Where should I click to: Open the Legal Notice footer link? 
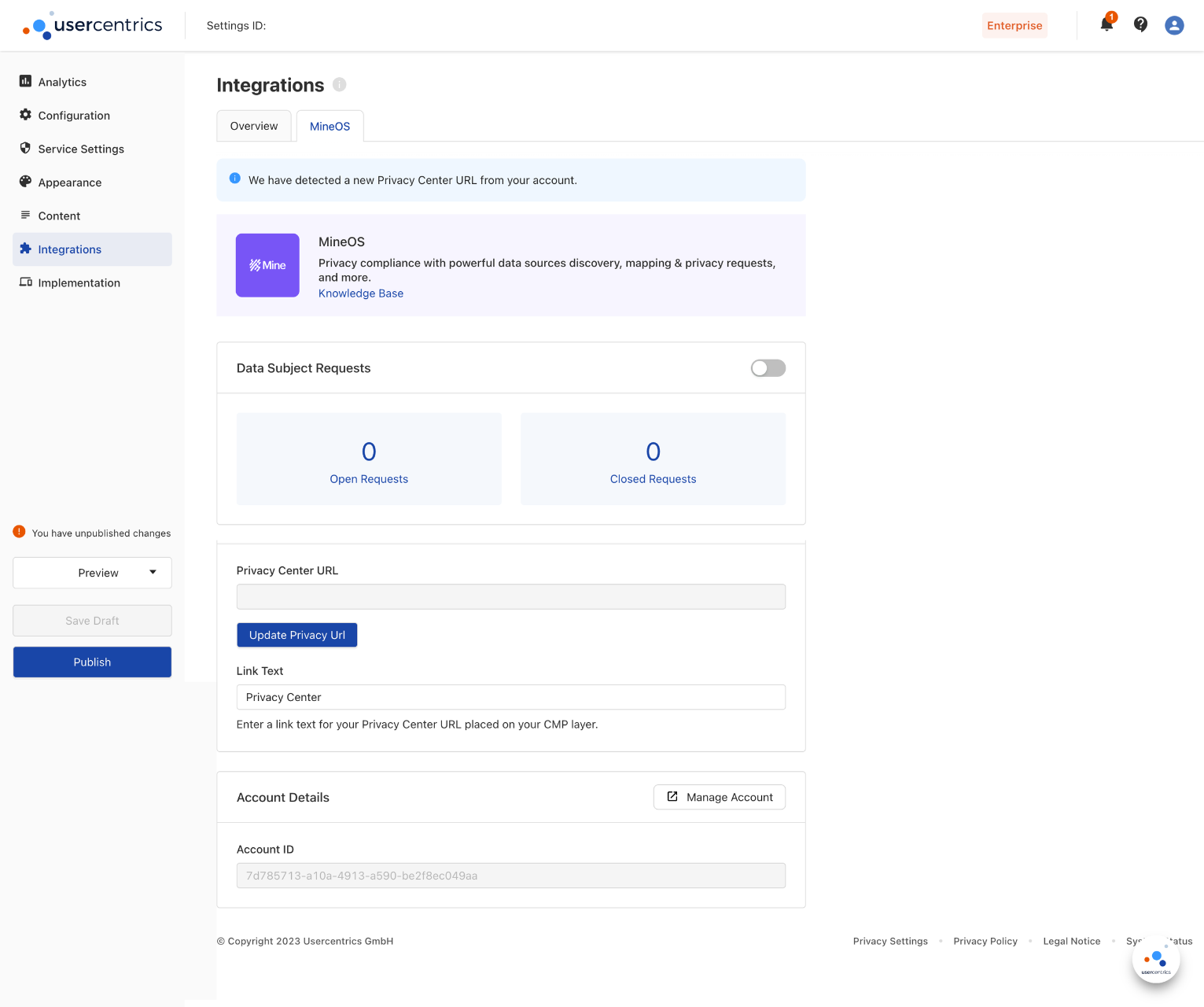[1072, 941]
